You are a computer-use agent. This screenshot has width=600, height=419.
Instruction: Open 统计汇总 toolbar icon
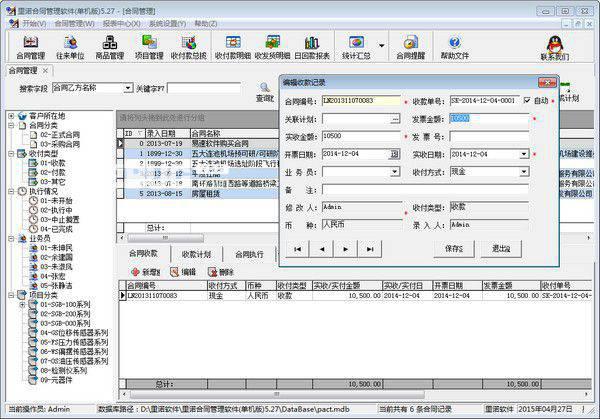(x=356, y=47)
